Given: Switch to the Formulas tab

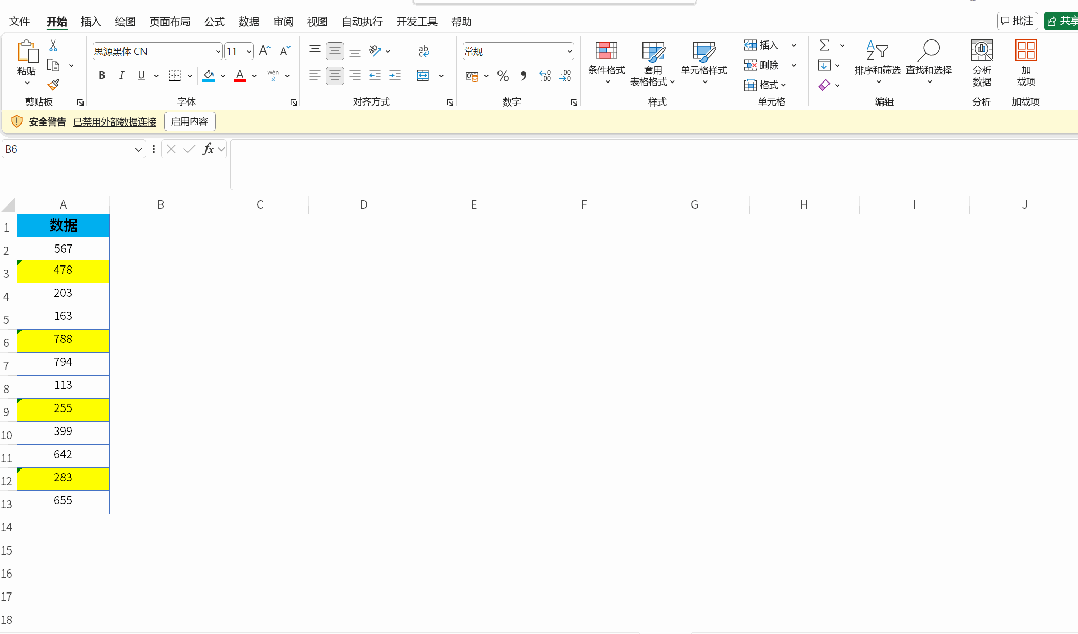Looking at the screenshot, I should 214,21.
